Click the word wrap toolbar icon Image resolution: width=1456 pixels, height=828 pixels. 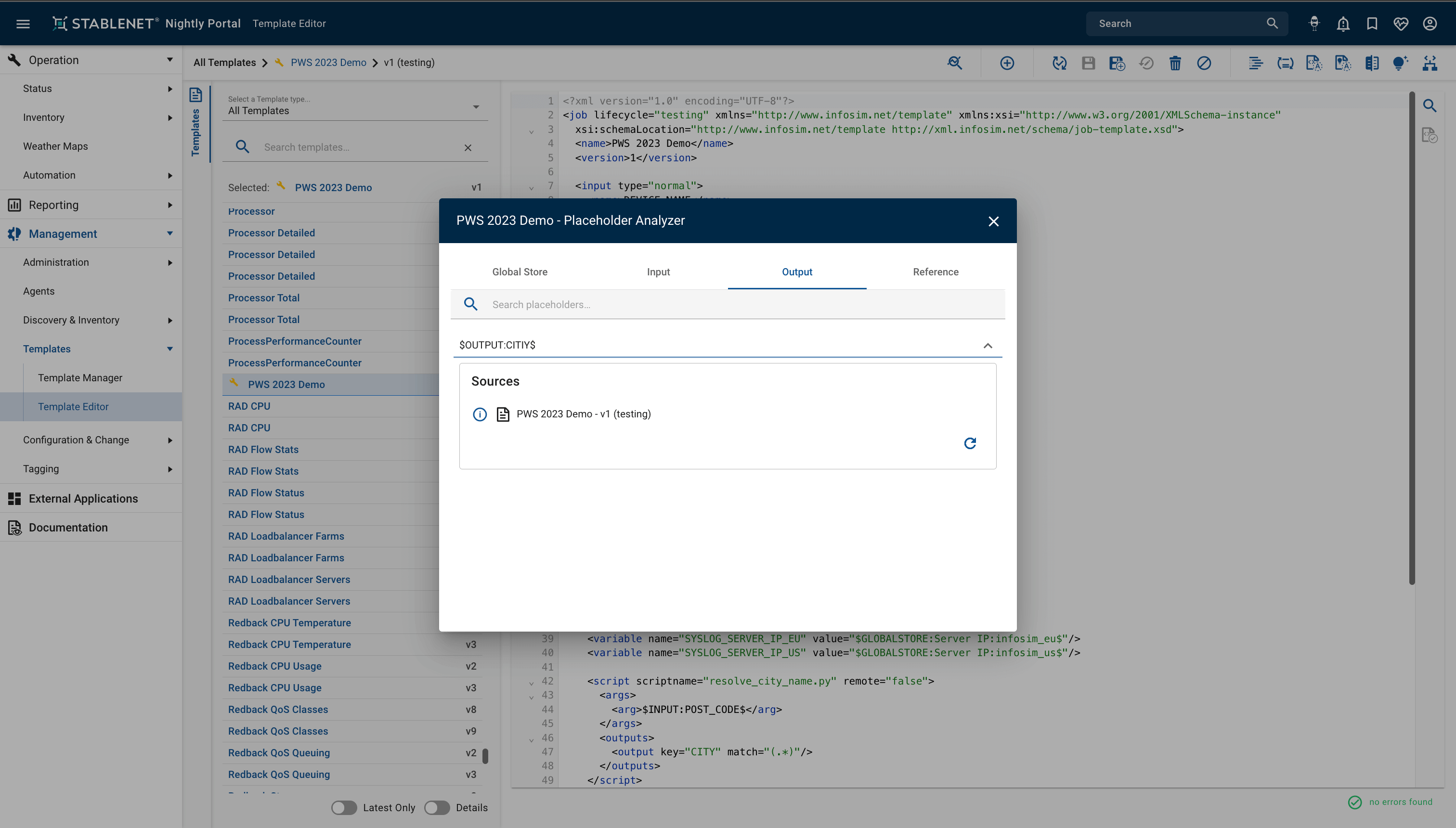click(1285, 63)
